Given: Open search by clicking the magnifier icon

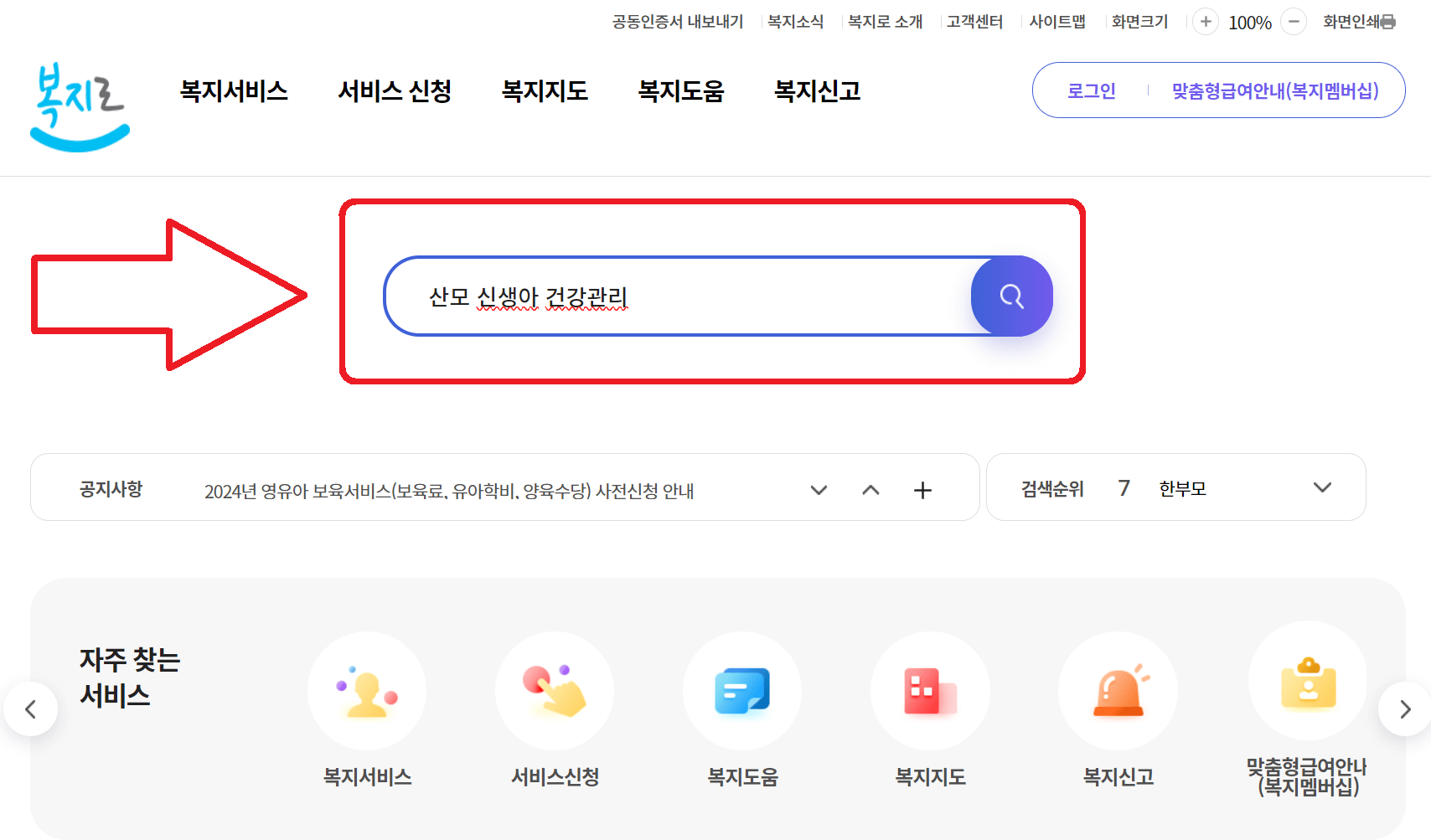Looking at the screenshot, I should click(1011, 296).
